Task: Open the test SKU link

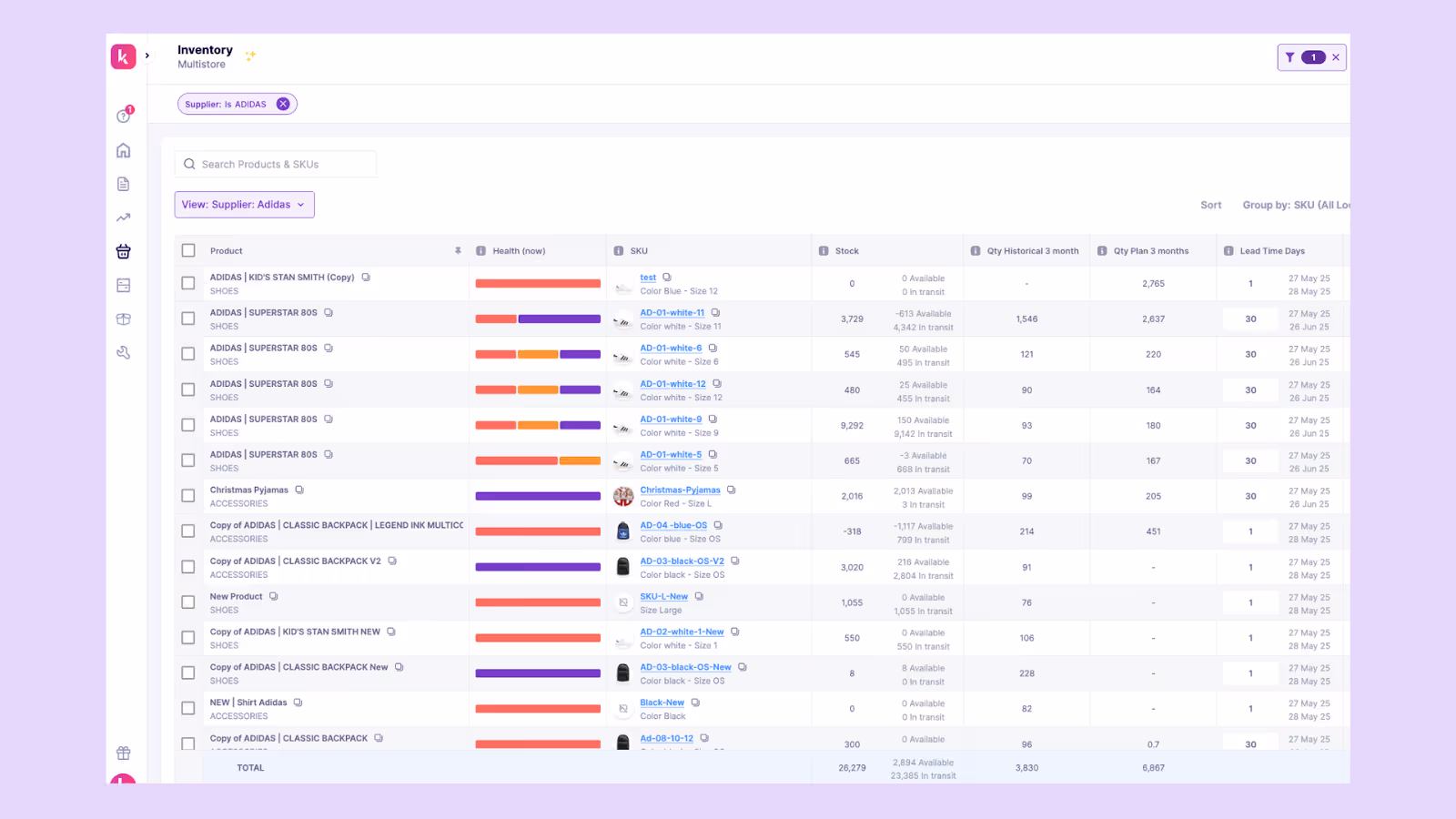Action: coord(648,278)
